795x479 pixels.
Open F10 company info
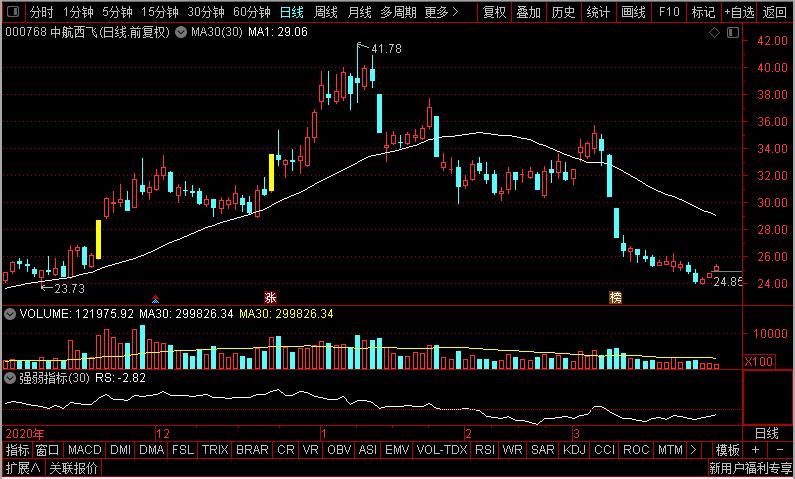669,12
